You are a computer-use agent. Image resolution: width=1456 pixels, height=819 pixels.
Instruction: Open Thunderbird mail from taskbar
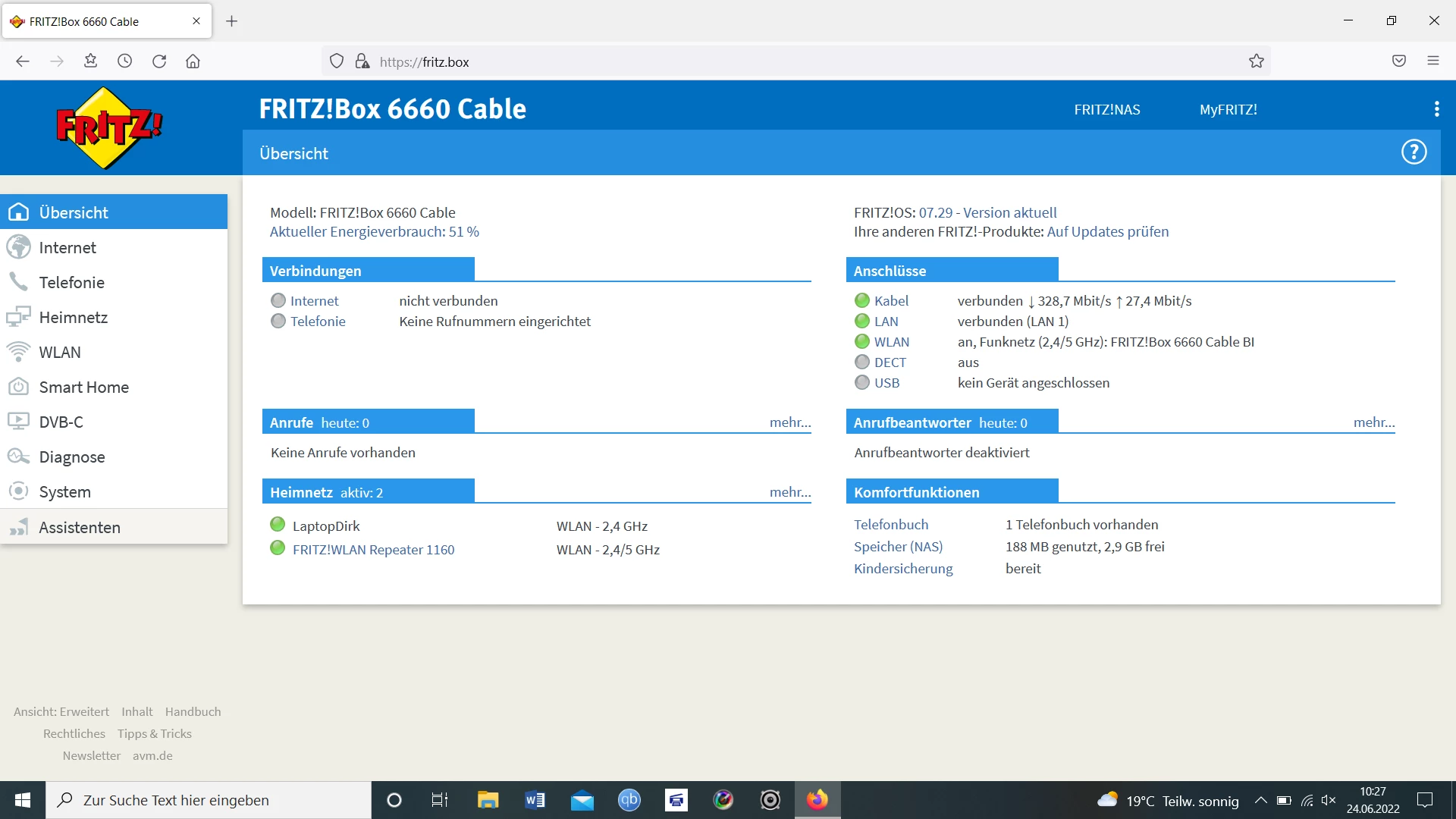[582, 800]
